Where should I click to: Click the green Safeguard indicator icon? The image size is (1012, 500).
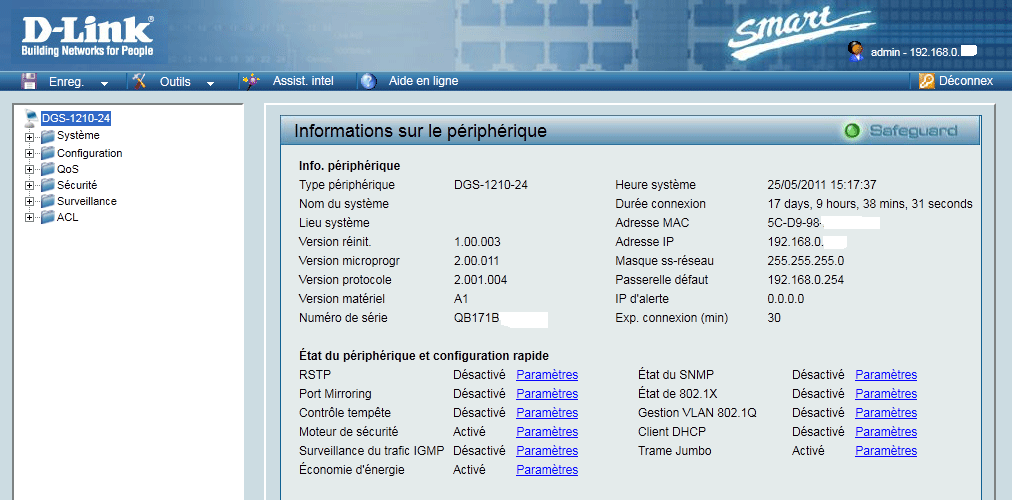click(852, 131)
